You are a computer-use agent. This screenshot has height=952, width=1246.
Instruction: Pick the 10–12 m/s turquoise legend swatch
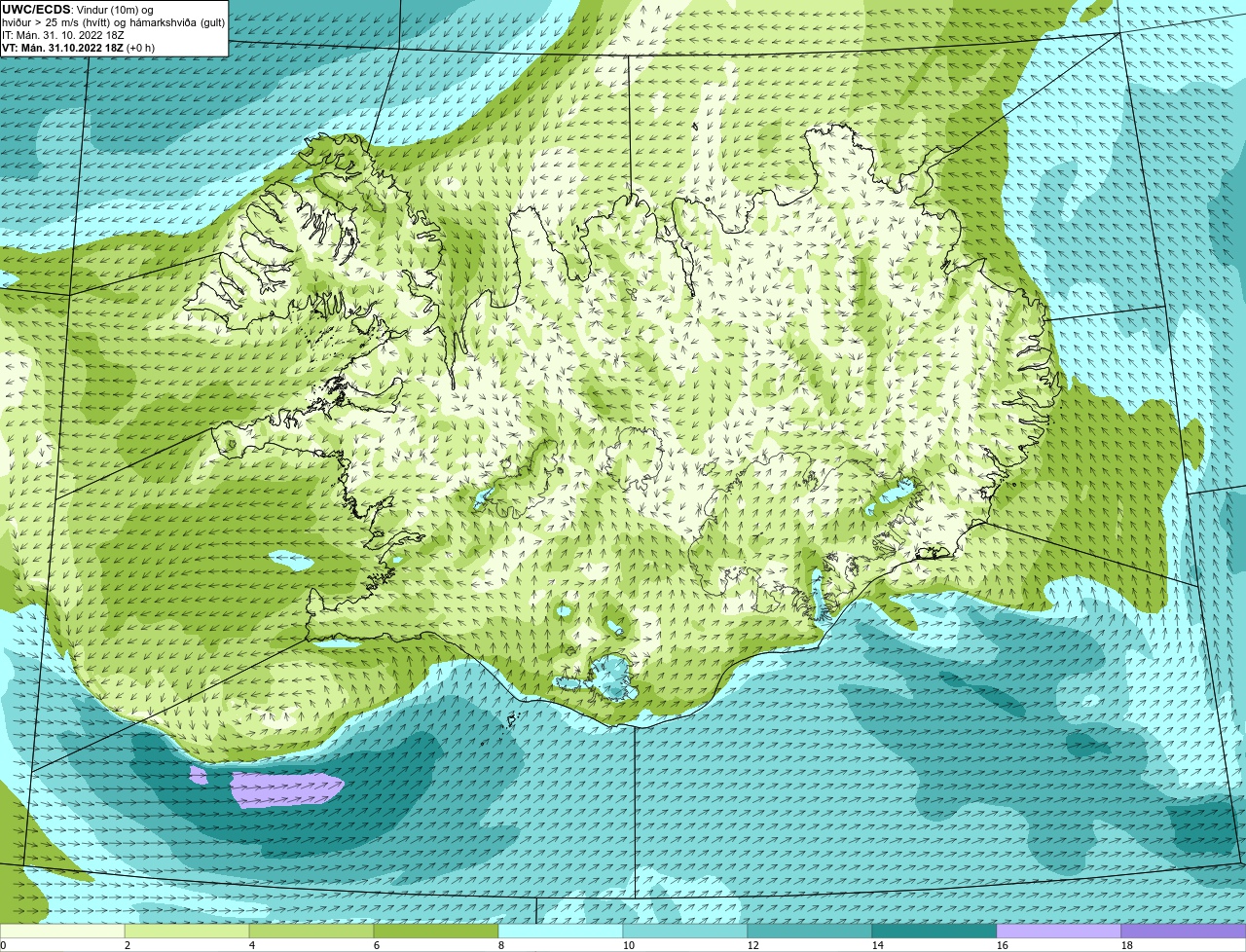pos(685,932)
